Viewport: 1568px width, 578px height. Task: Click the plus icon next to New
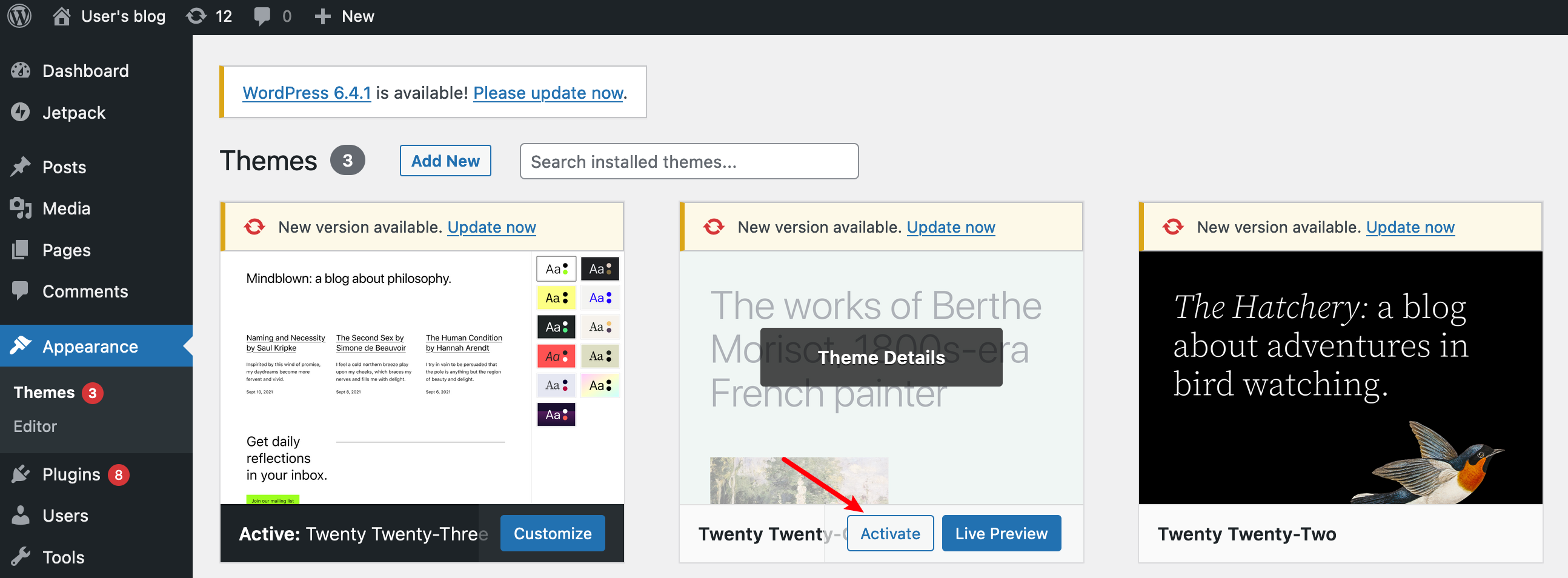tap(322, 16)
